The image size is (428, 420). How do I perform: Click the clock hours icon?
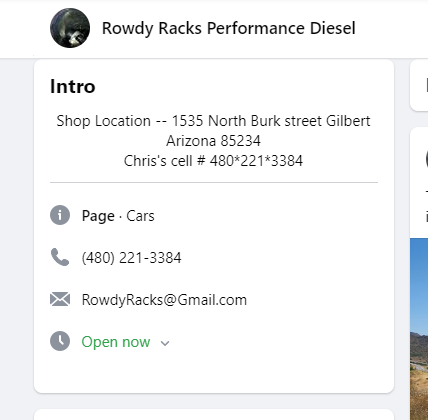tap(60, 341)
